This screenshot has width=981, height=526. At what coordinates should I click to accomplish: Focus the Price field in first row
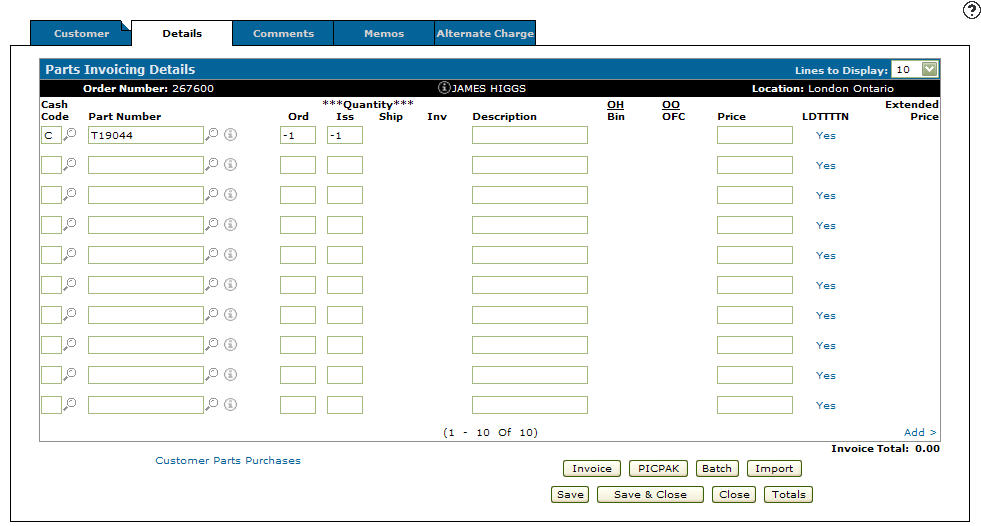[x=755, y=135]
